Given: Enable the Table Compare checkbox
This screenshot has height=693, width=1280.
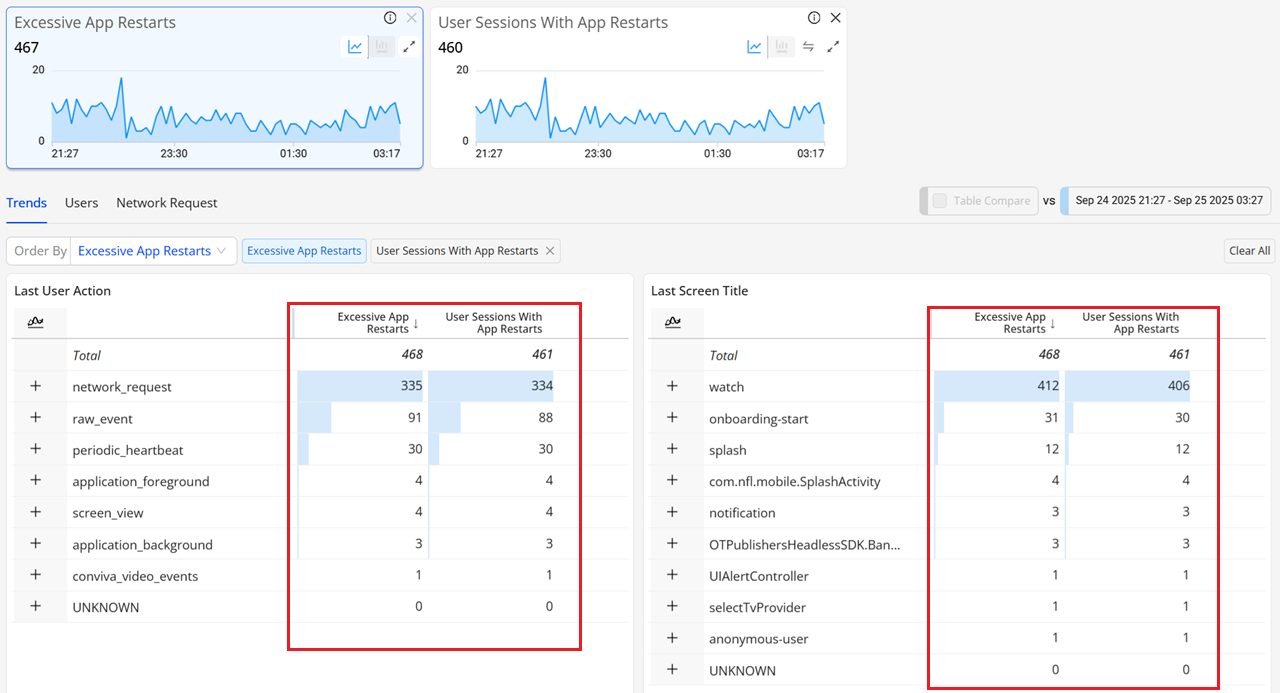Looking at the screenshot, I should tap(940, 201).
